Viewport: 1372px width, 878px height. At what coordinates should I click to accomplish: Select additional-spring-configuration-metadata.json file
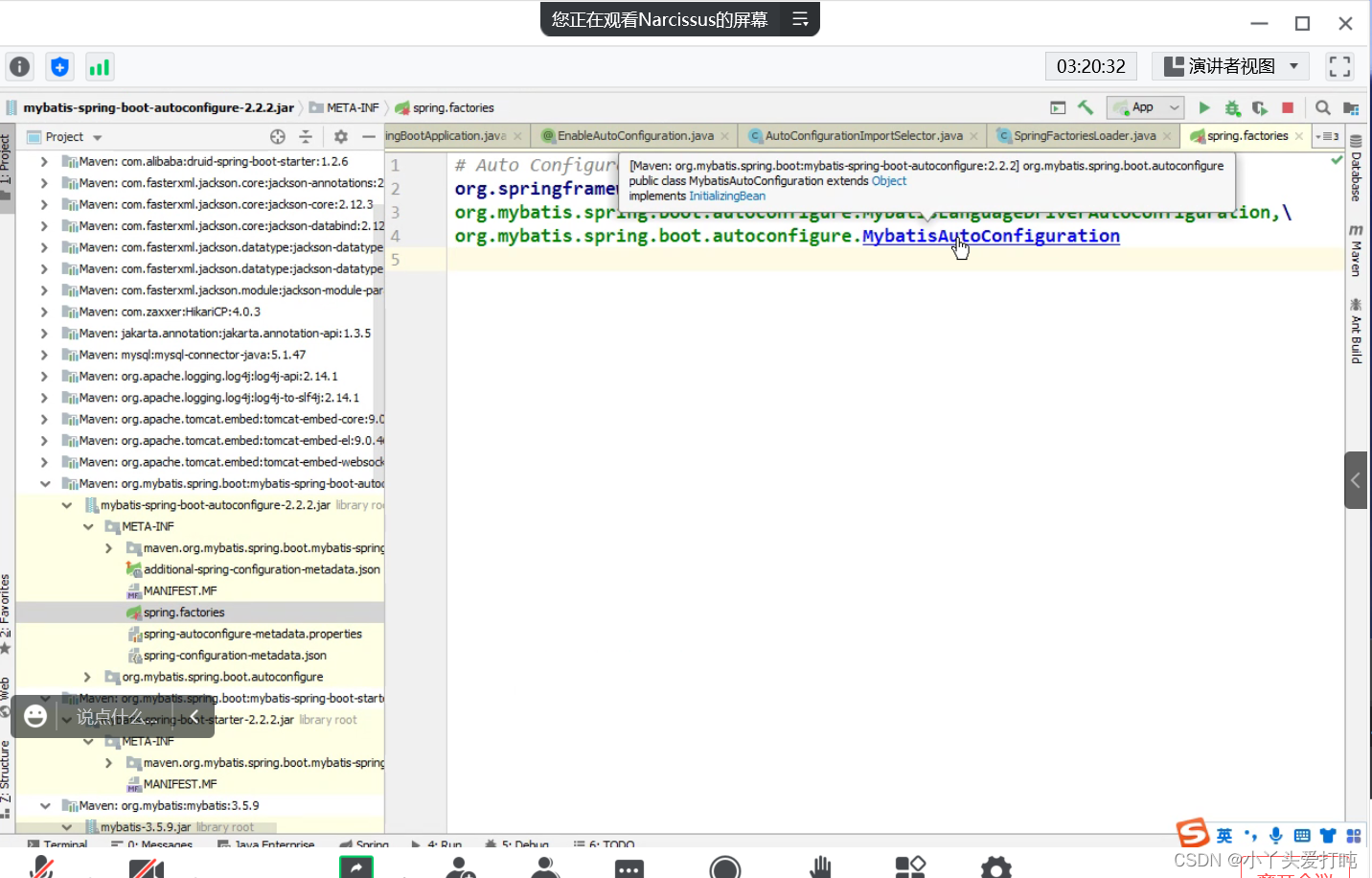coord(254,569)
